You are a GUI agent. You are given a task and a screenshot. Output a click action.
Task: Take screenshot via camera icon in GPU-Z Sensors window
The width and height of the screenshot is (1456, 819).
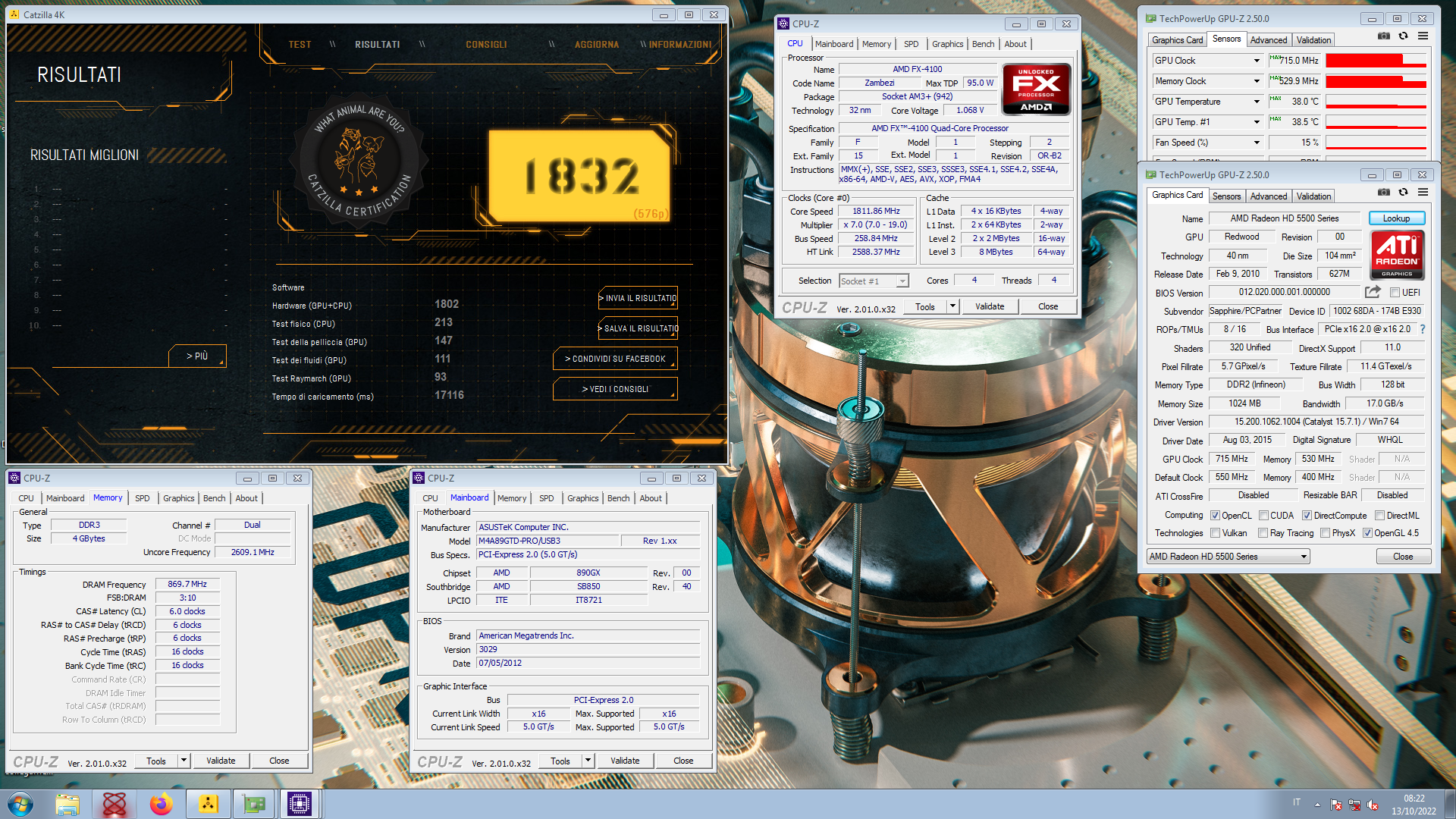click(1383, 36)
